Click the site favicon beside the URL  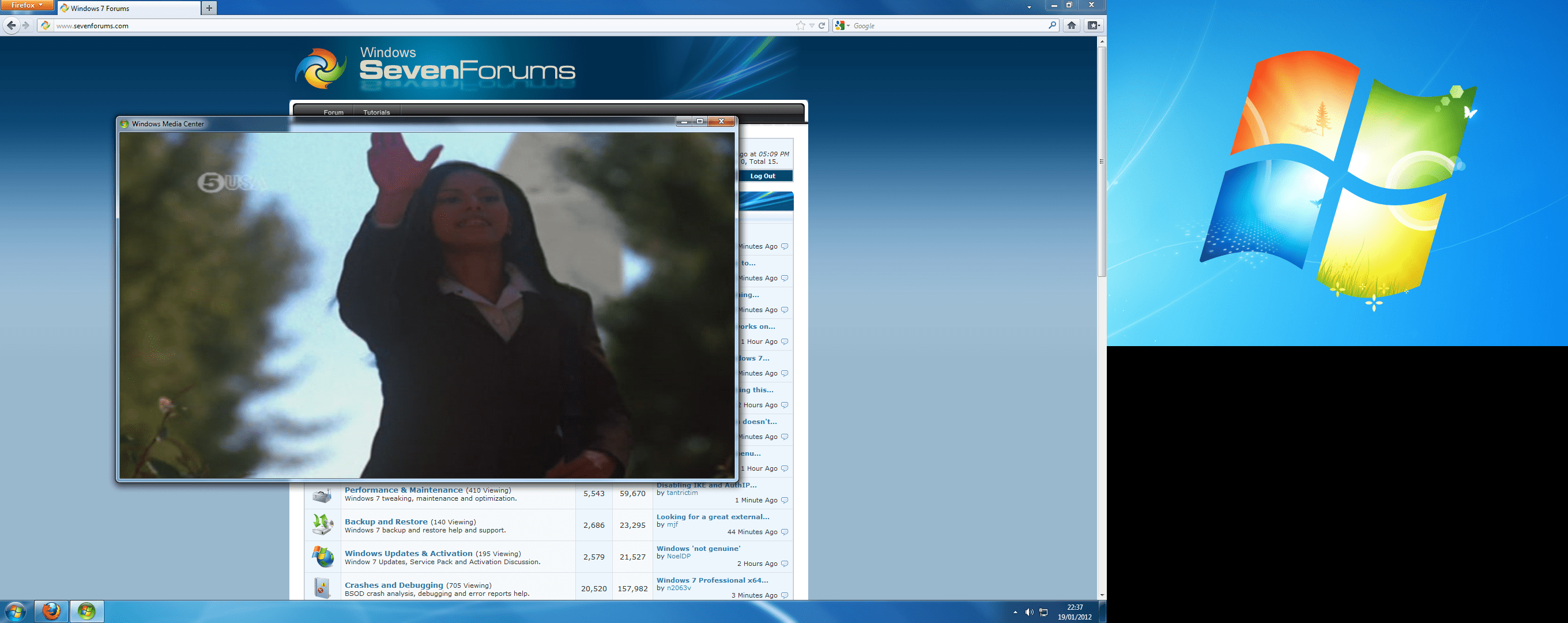[x=45, y=25]
